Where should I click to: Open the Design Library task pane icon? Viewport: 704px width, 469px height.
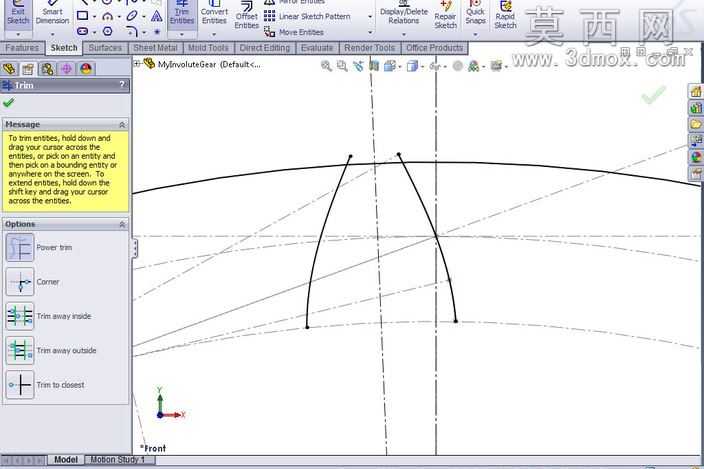point(696,108)
